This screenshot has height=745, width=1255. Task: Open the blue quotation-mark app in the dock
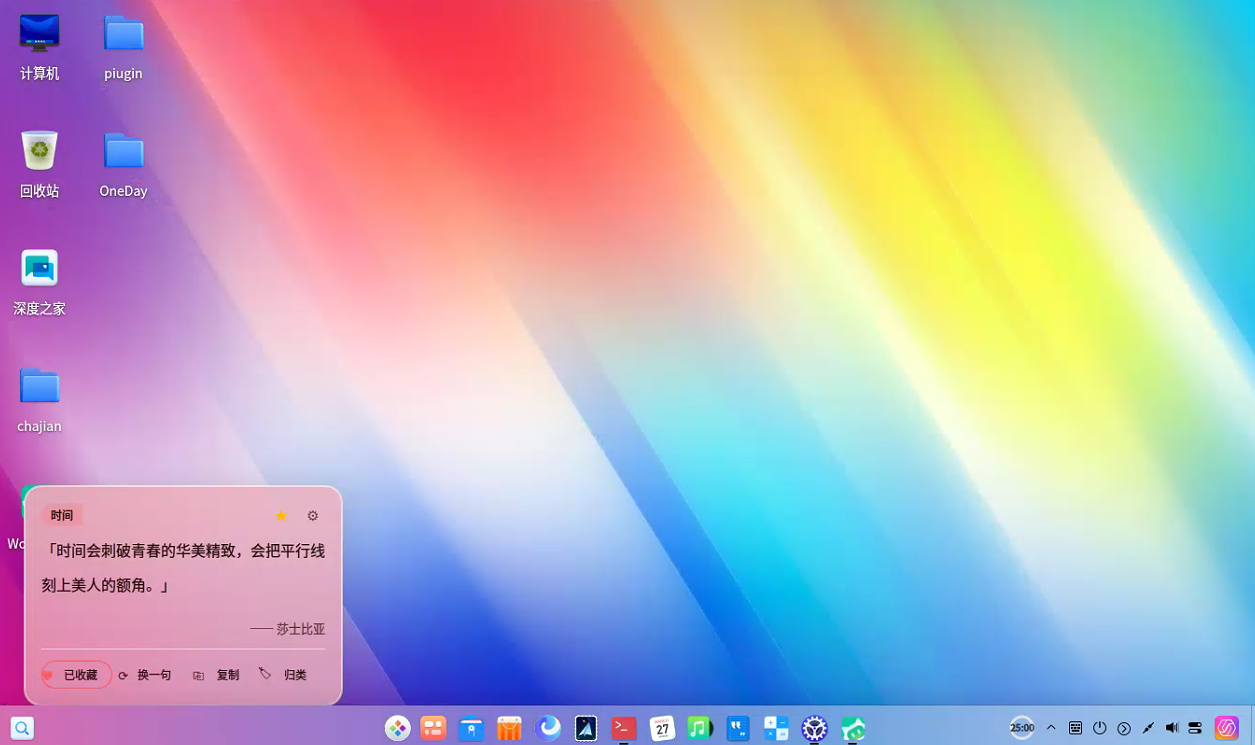[x=738, y=728]
